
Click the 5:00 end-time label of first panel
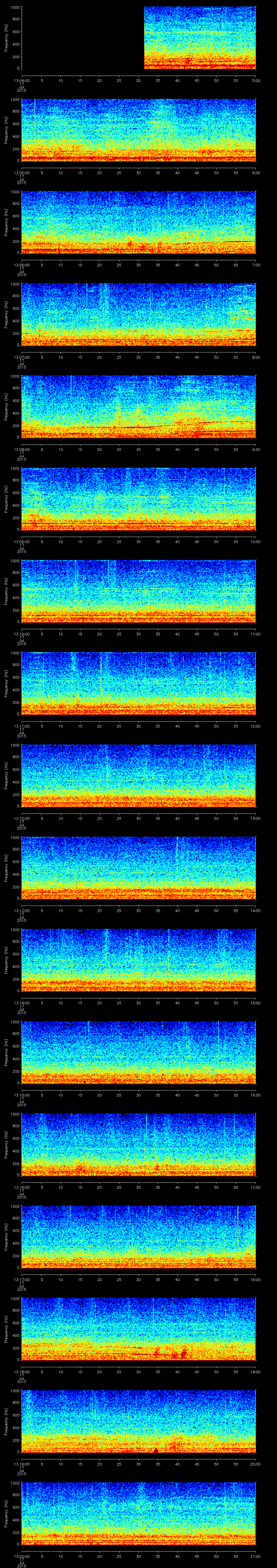pyautogui.click(x=256, y=80)
